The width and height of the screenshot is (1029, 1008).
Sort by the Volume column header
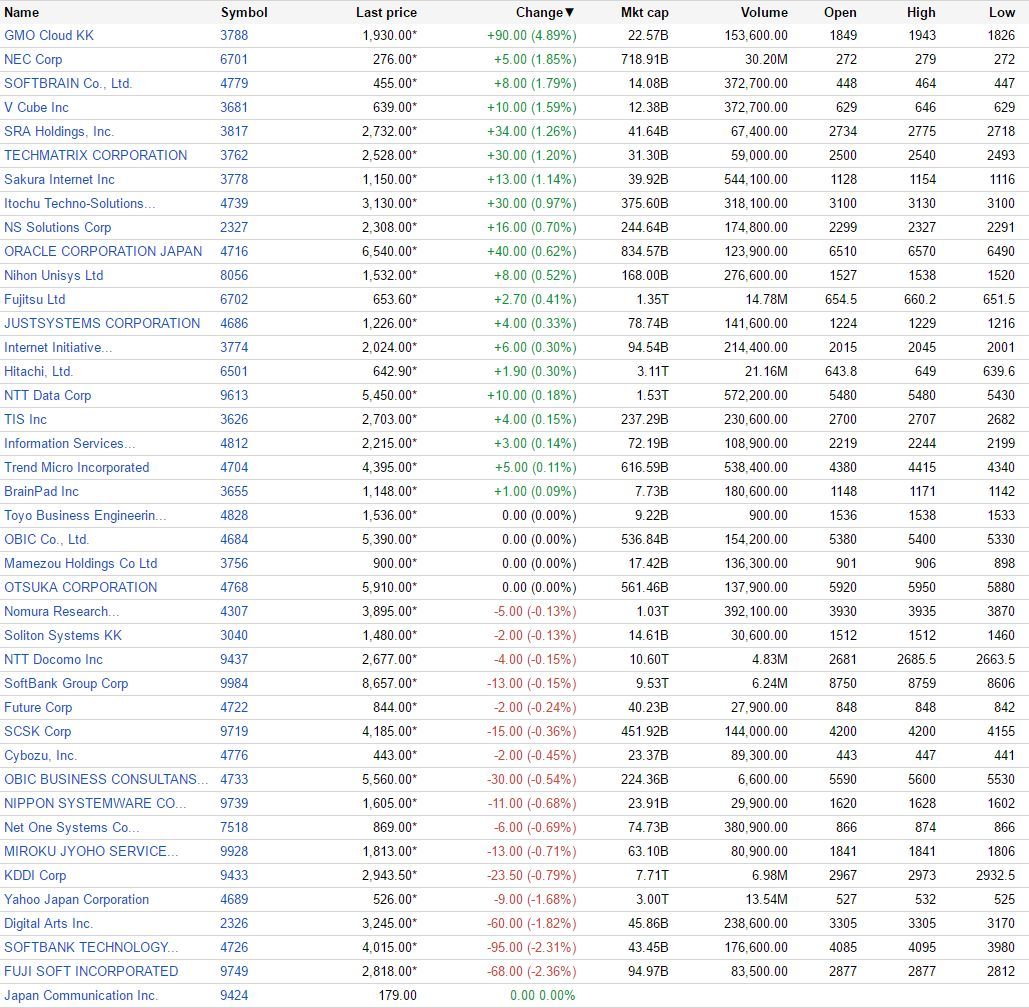(764, 12)
